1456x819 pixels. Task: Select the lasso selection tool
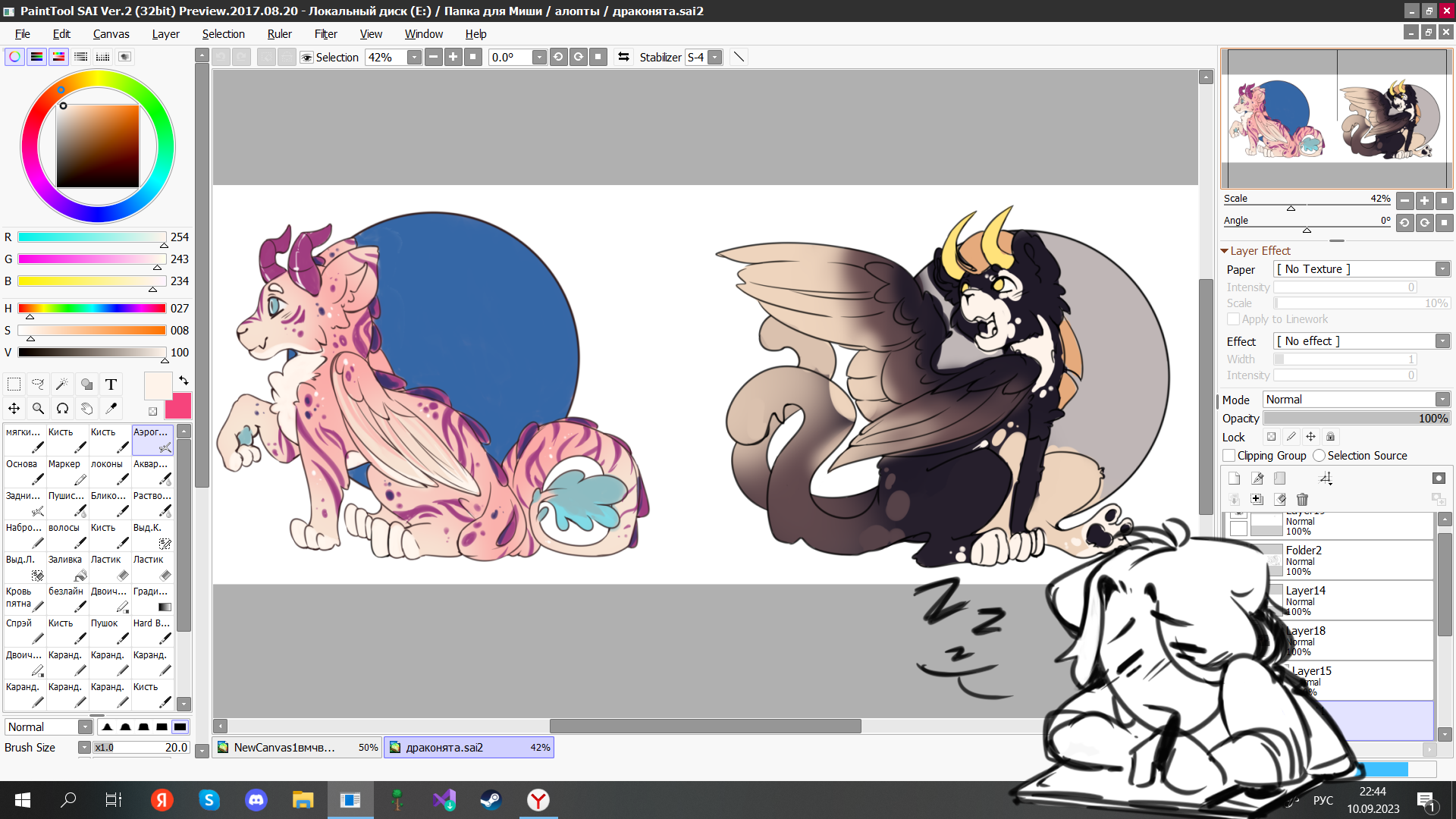point(38,384)
